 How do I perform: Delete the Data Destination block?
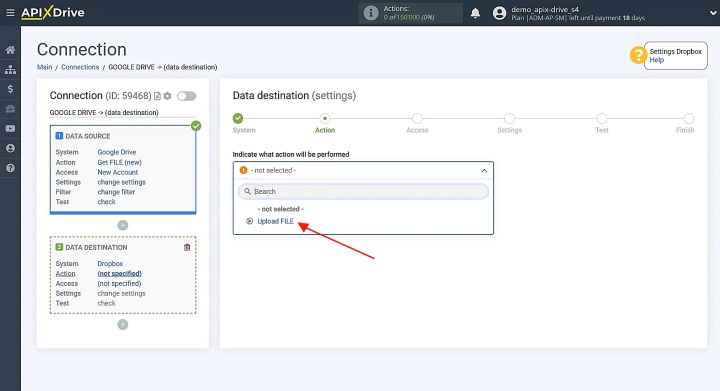click(187, 247)
